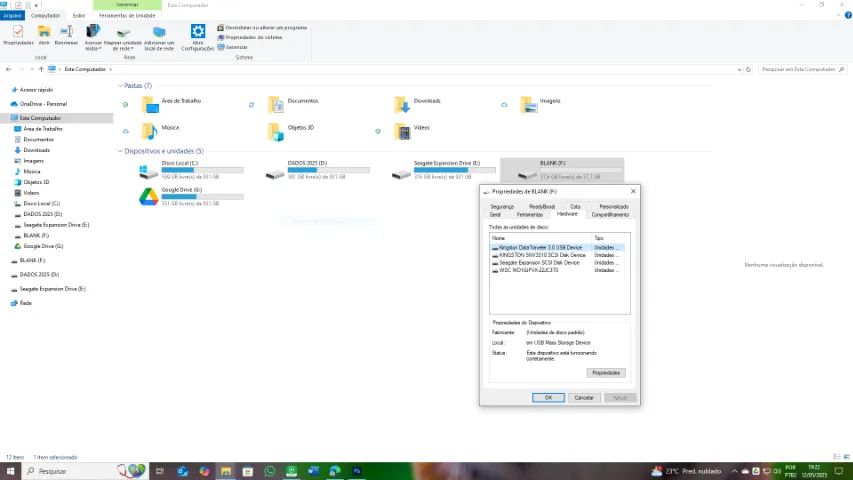Click the back navigation arrow
This screenshot has height=480, width=853.
[8, 69]
